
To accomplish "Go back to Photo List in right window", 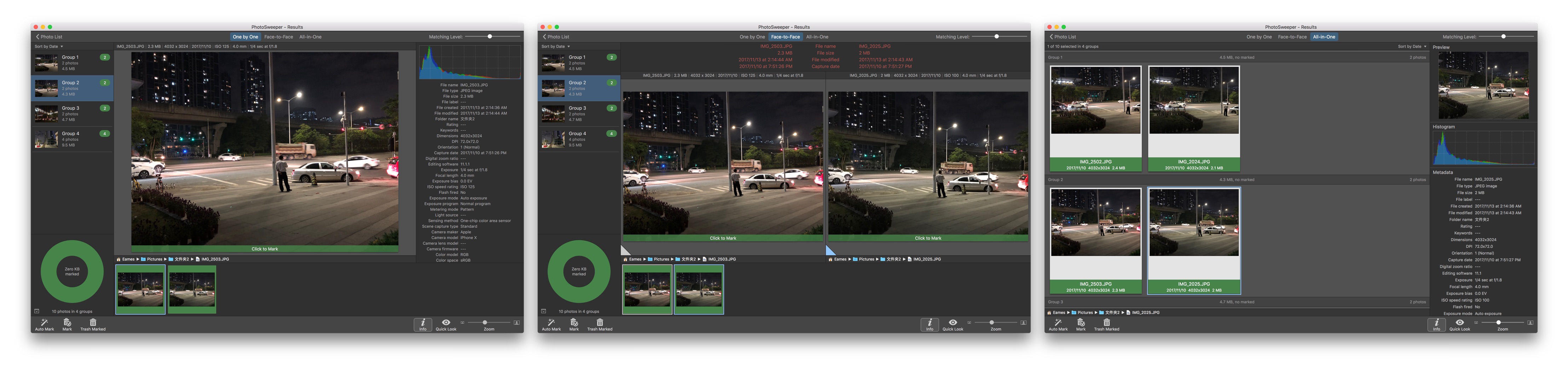I will tap(1063, 37).
